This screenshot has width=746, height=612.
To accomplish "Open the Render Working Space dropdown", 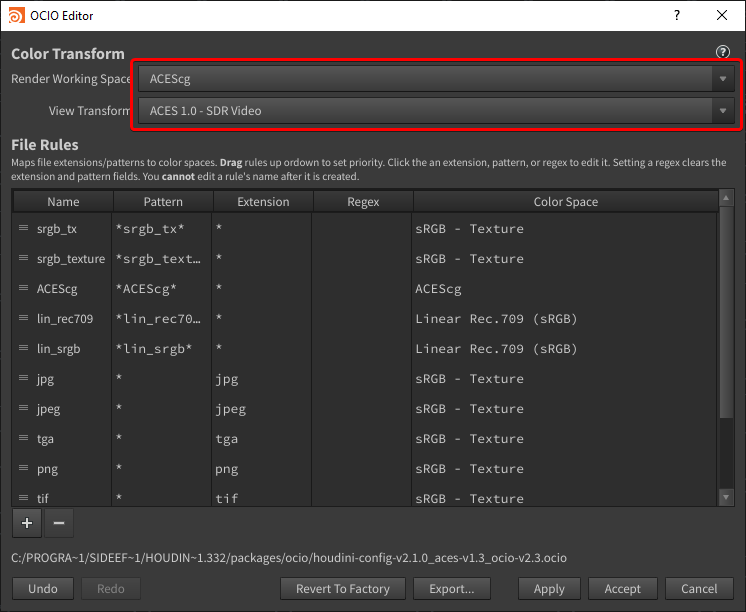I will coord(436,79).
